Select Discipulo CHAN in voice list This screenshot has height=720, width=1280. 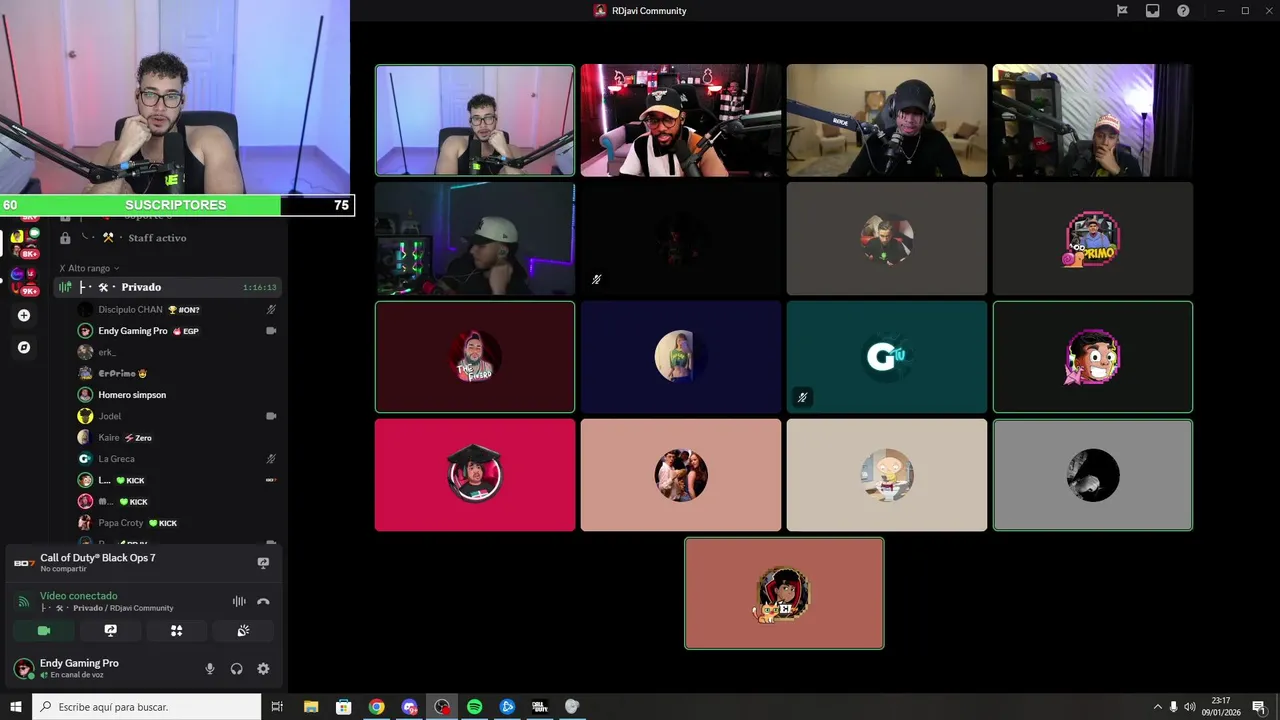point(176,310)
